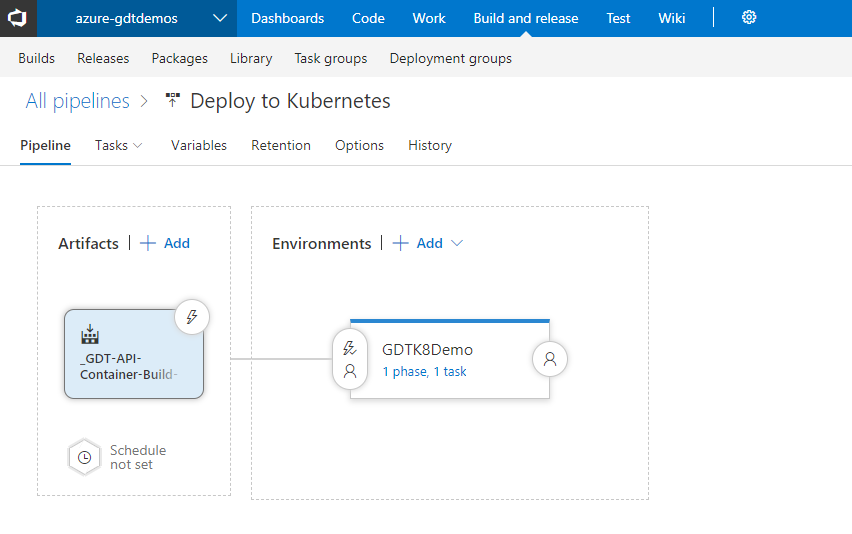
Task: Click the plus icon to add artifact
Action: (148, 243)
